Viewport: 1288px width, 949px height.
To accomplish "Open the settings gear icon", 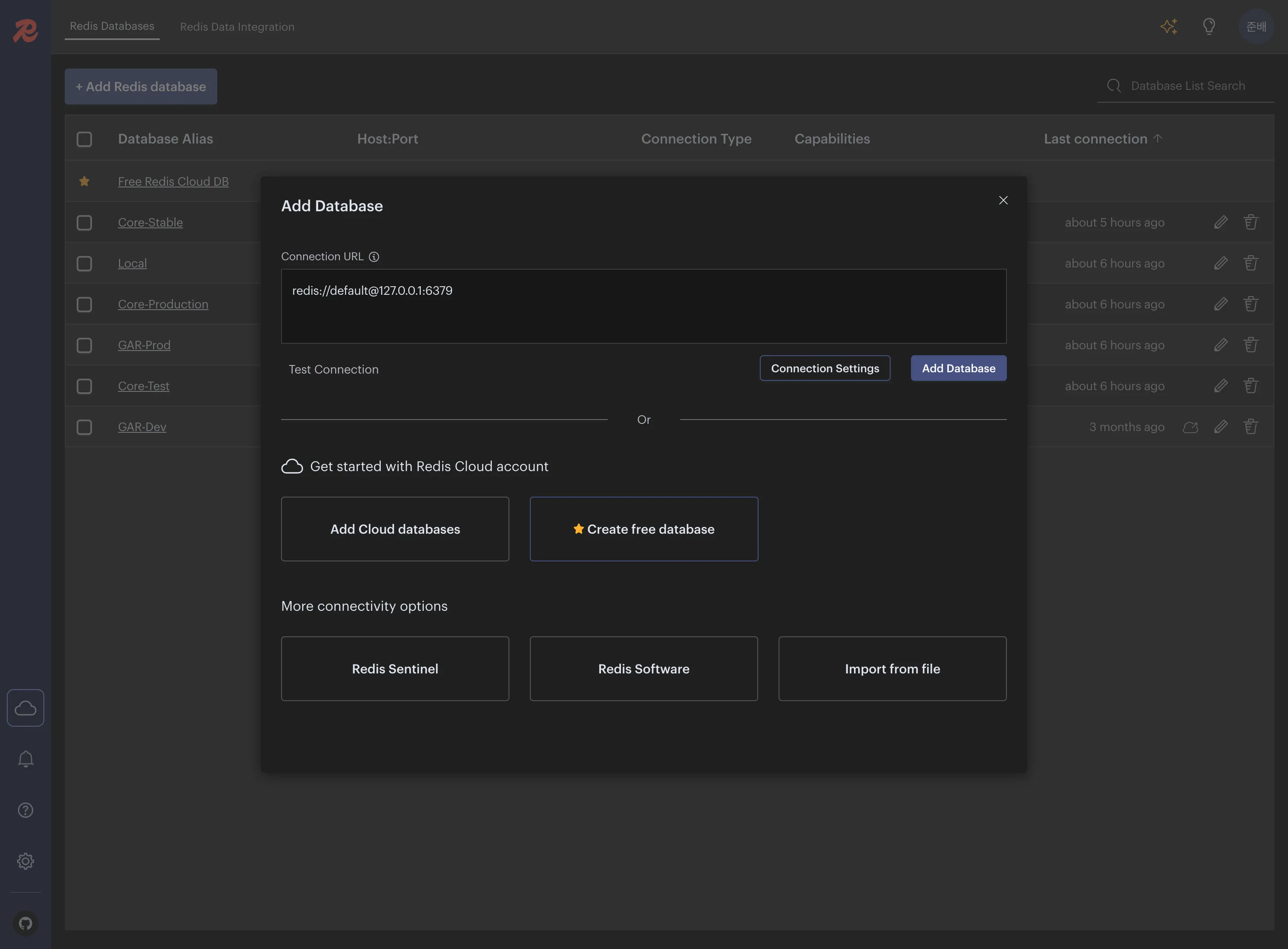I will pyautogui.click(x=25, y=860).
